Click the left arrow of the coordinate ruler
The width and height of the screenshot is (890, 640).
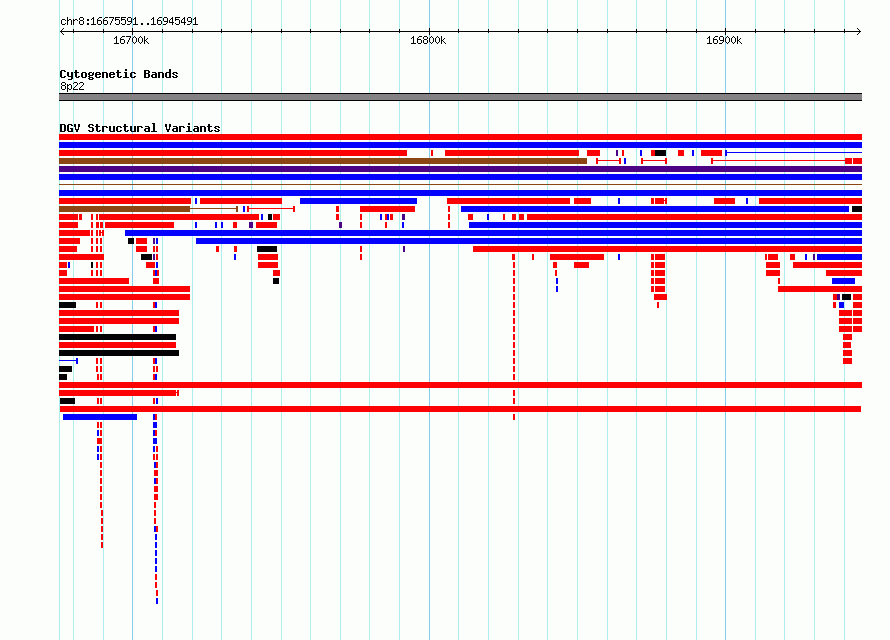62,31
